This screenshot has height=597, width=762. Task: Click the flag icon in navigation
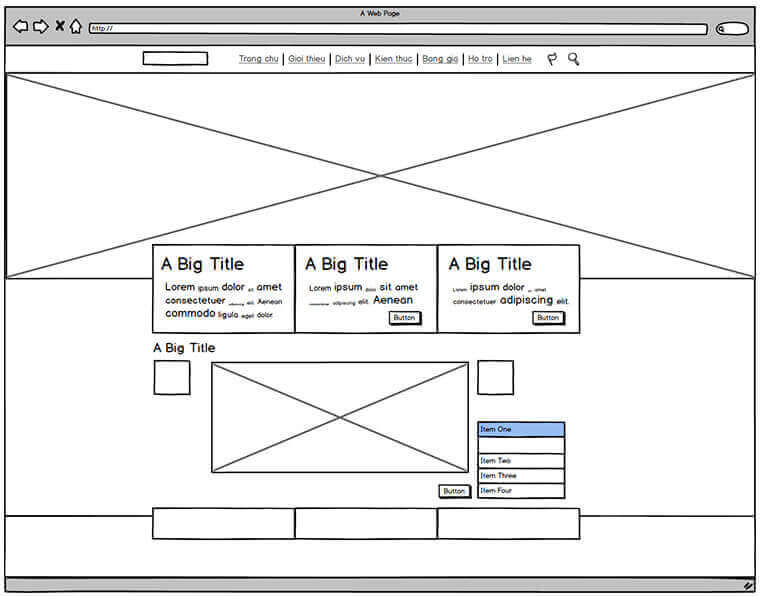click(552, 59)
